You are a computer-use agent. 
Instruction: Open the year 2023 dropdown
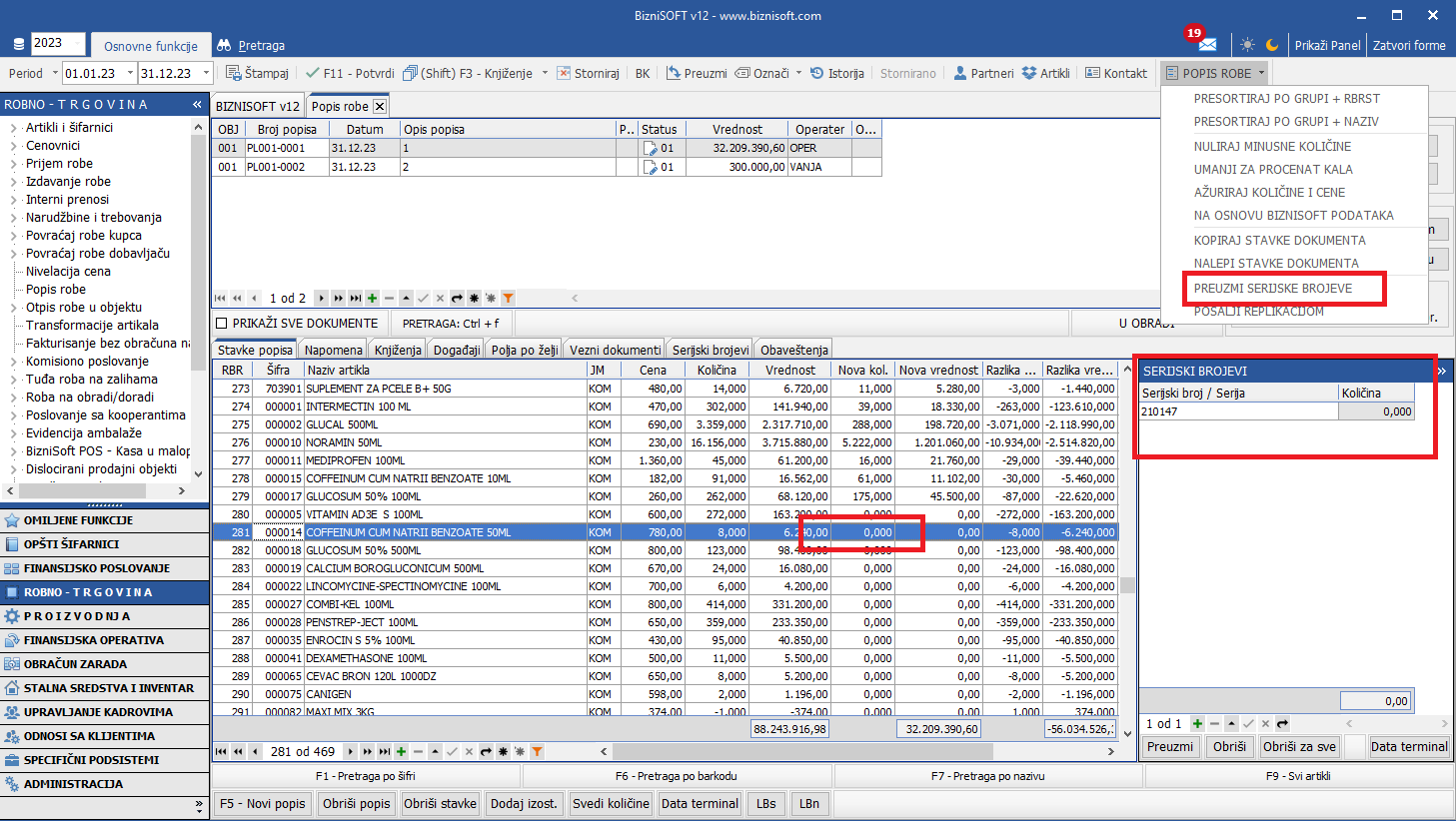(76, 43)
